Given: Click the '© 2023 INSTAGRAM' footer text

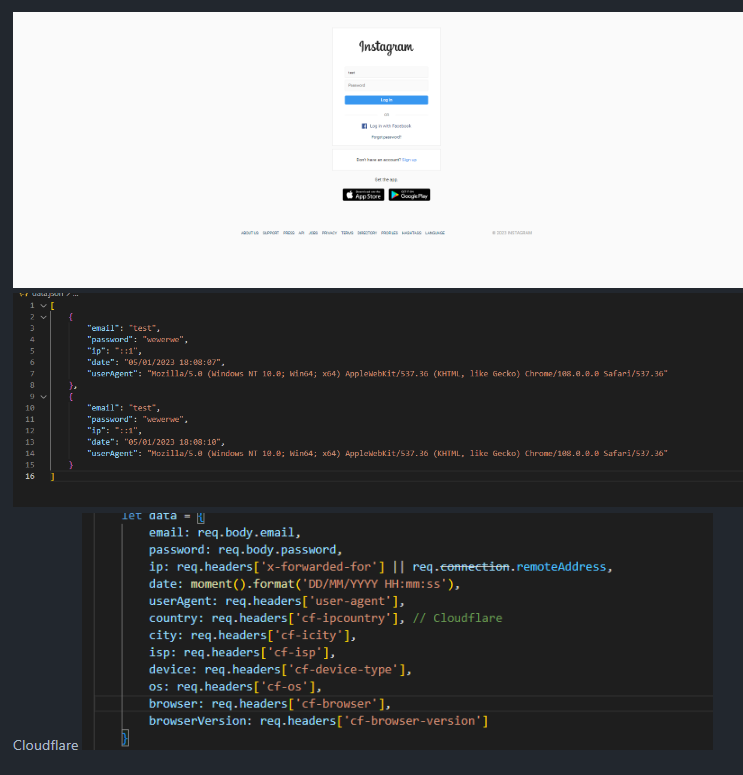Looking at the screenshot, I should (512, 233).
